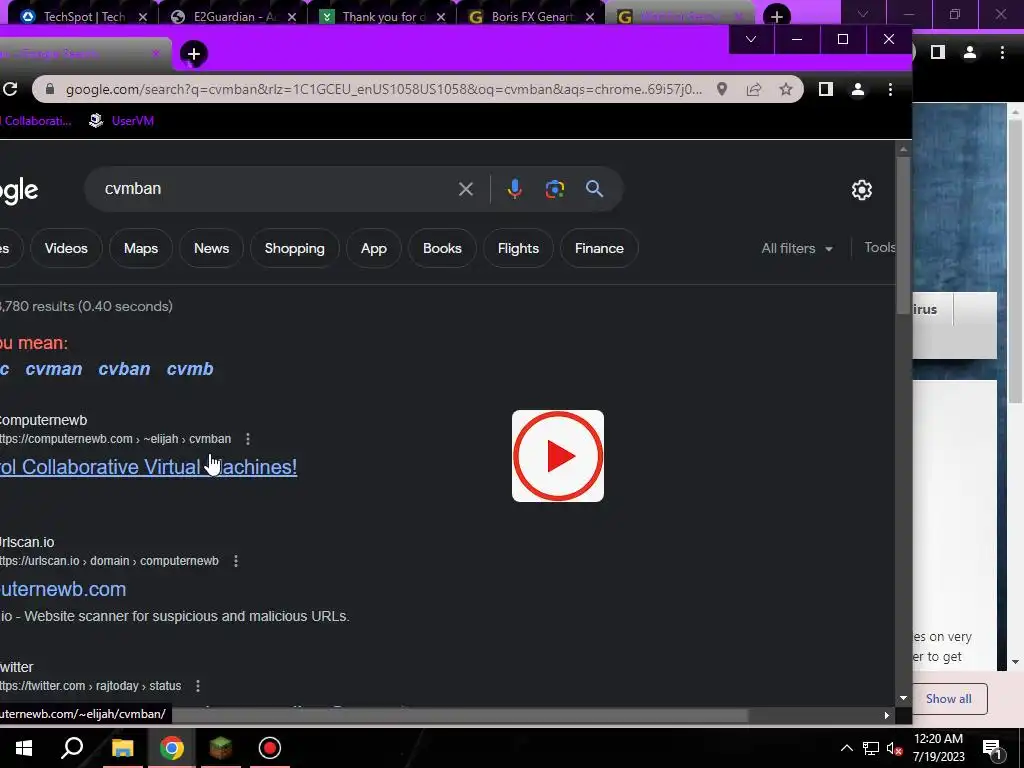Image resolution: width=1024 pixels, height=768 pixels.
Task: Click the Chrome taskbar icon
Action: click(x=172, y=748)
